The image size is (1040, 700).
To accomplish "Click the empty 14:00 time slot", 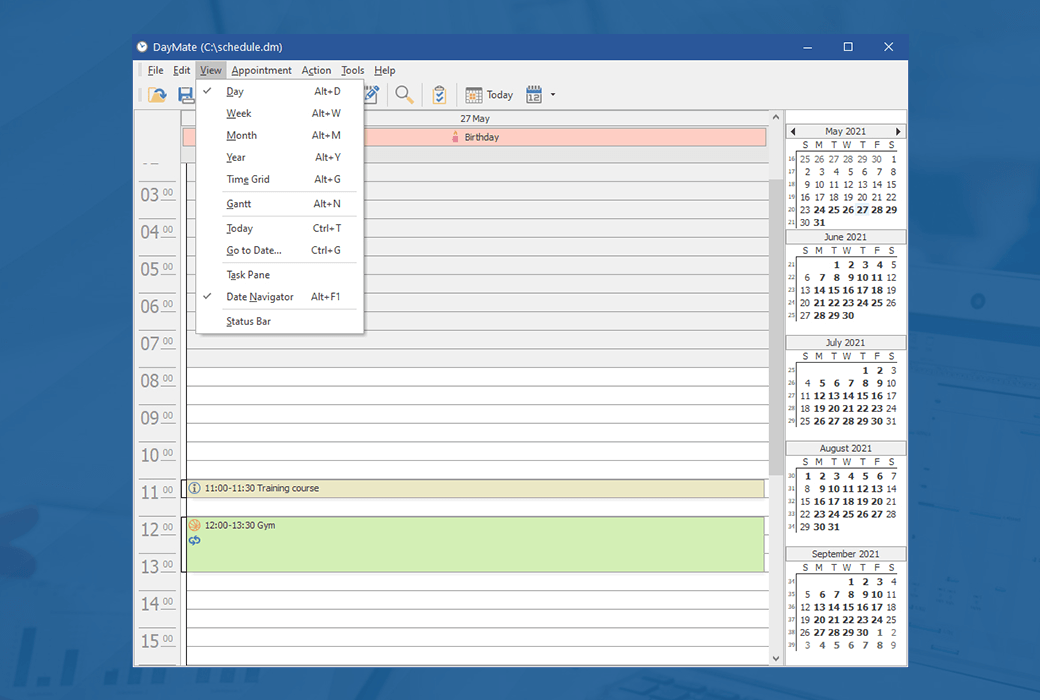I will click(478, 600).
